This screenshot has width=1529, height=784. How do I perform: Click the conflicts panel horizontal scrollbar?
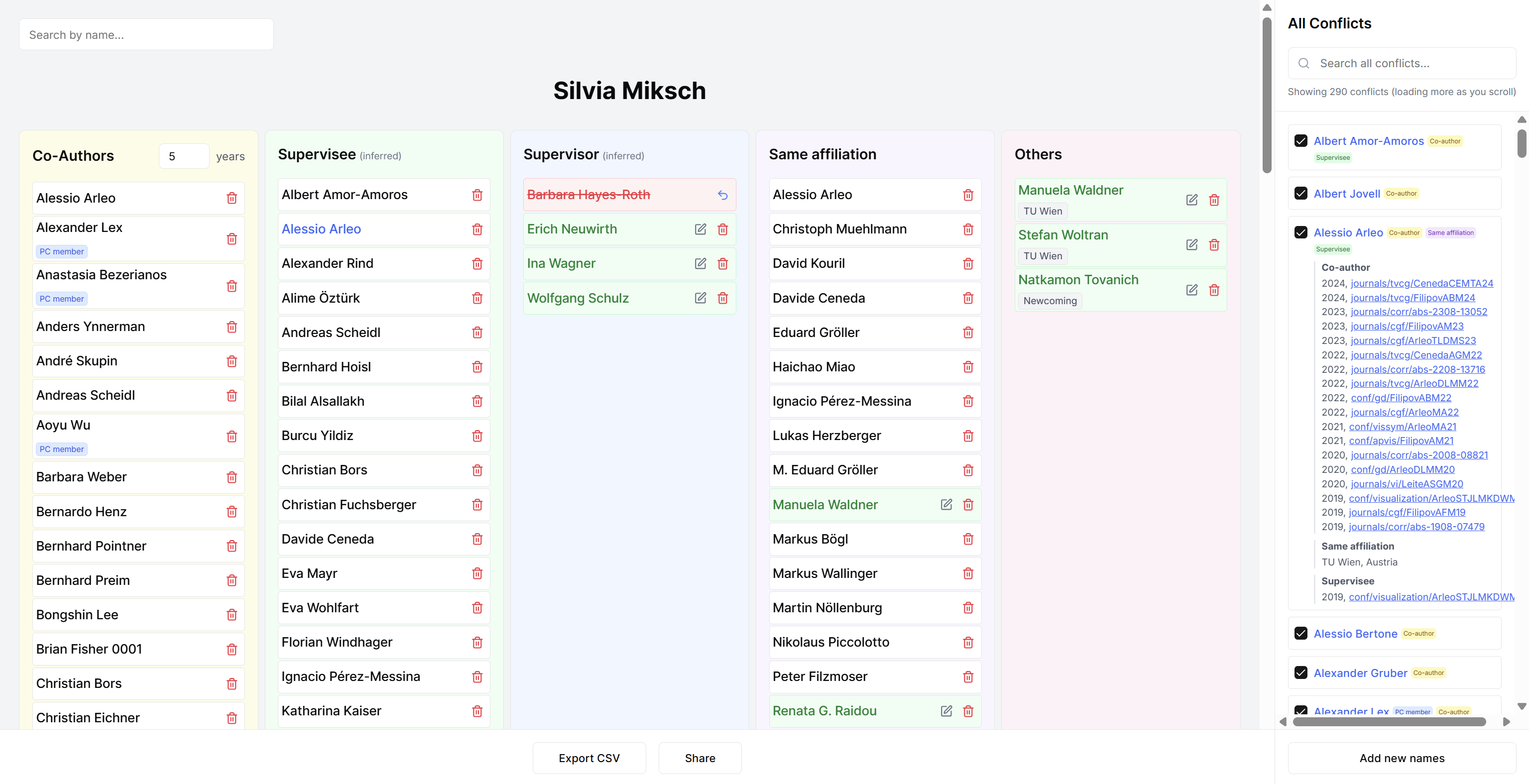click(x=1389, y=722)
